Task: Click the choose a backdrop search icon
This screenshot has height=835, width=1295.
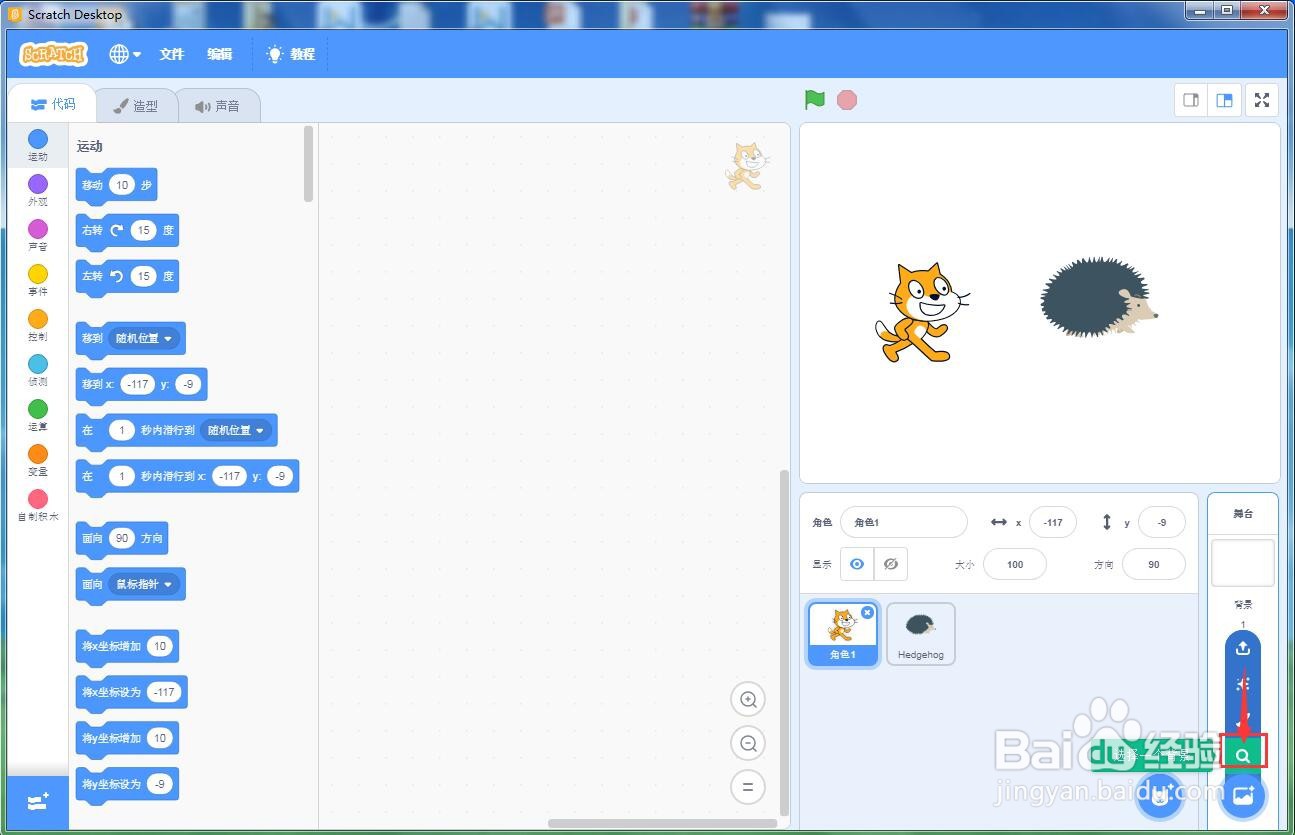Action: (x=1243, y=755)
